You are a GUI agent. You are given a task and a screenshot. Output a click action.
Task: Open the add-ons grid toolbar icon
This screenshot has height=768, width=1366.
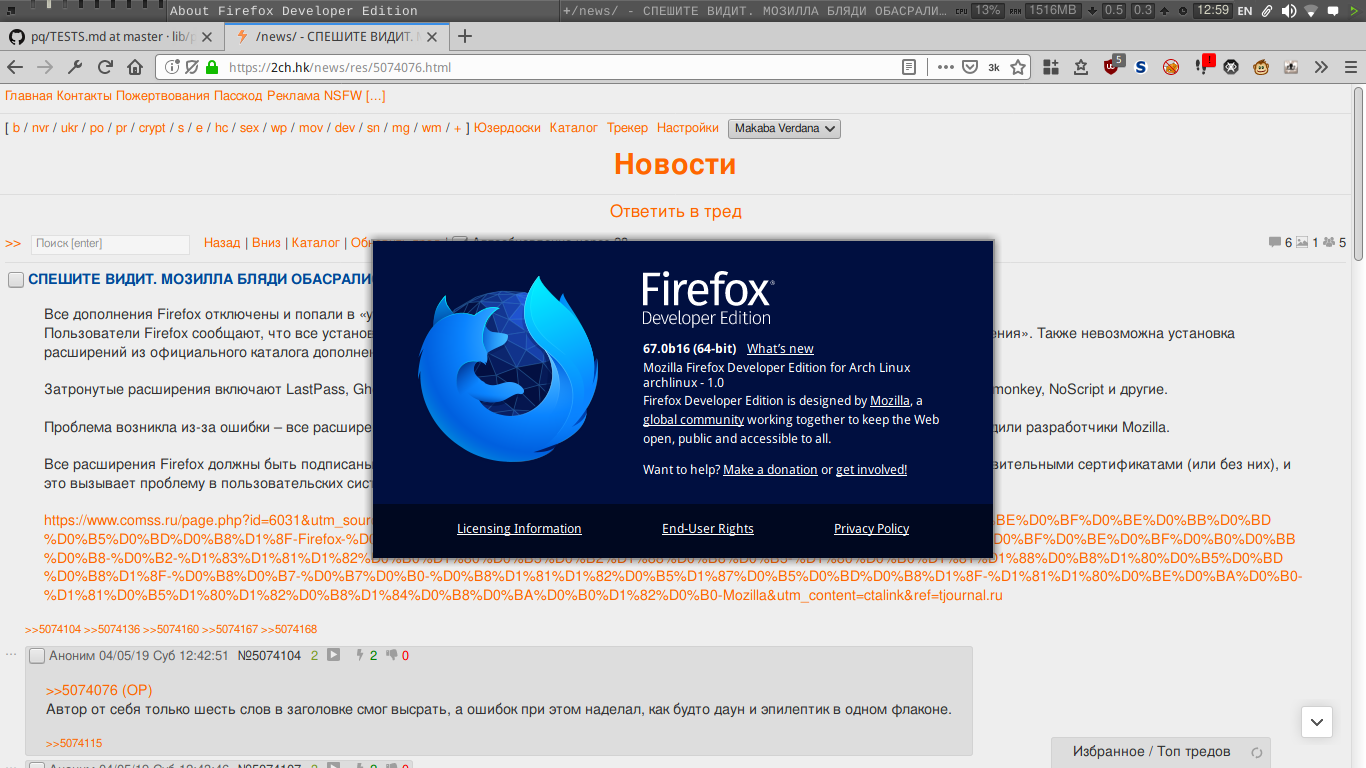tap(1051, 67)
